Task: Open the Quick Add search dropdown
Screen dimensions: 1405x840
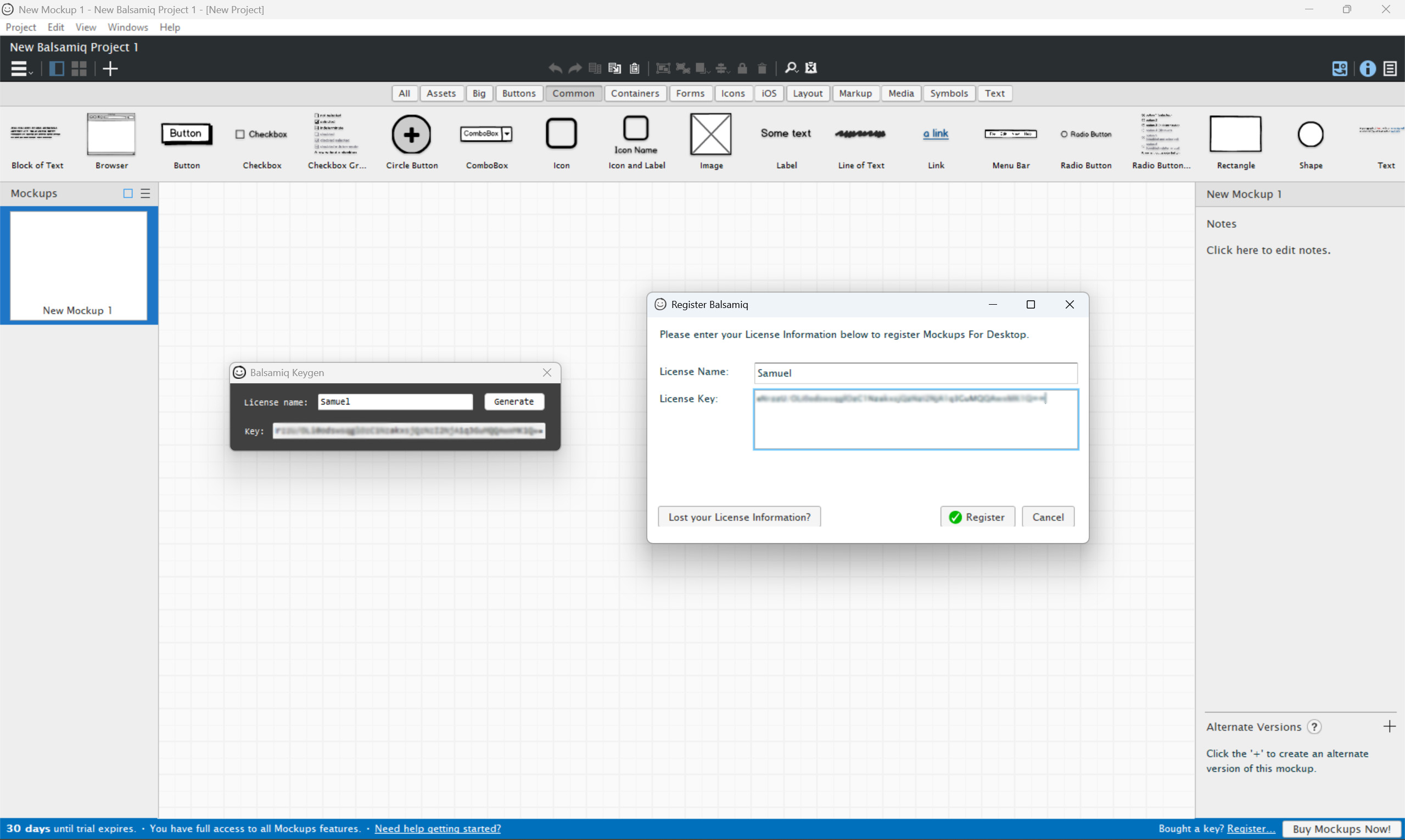Action: (791, 68)
